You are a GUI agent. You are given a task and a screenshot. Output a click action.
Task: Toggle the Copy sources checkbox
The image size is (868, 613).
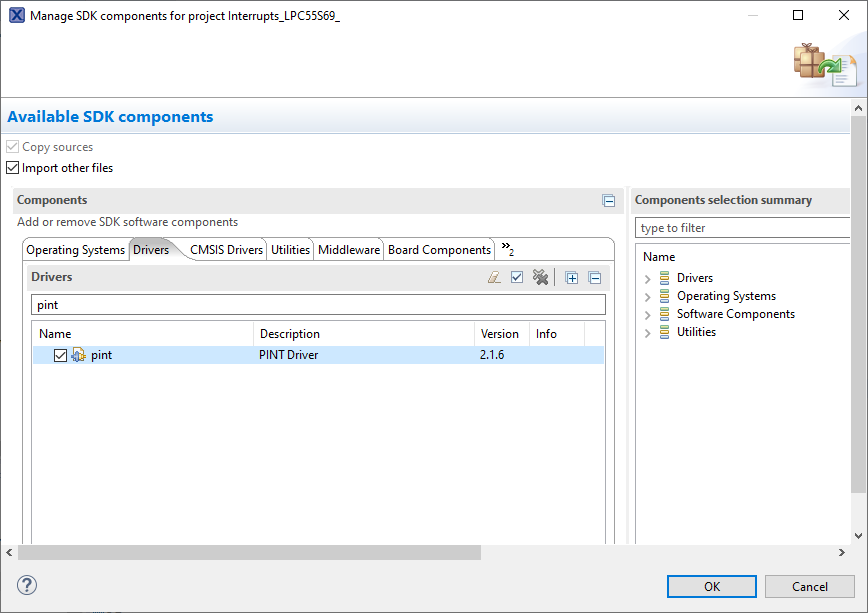tap(13, 147)
